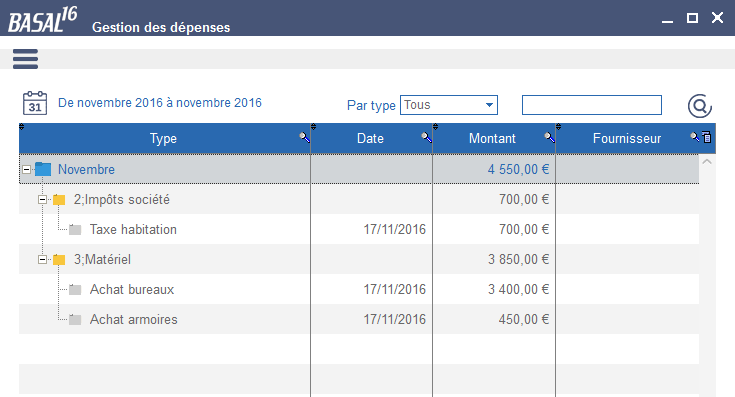Click the Fournisseur column search icon

click(695, 136)
